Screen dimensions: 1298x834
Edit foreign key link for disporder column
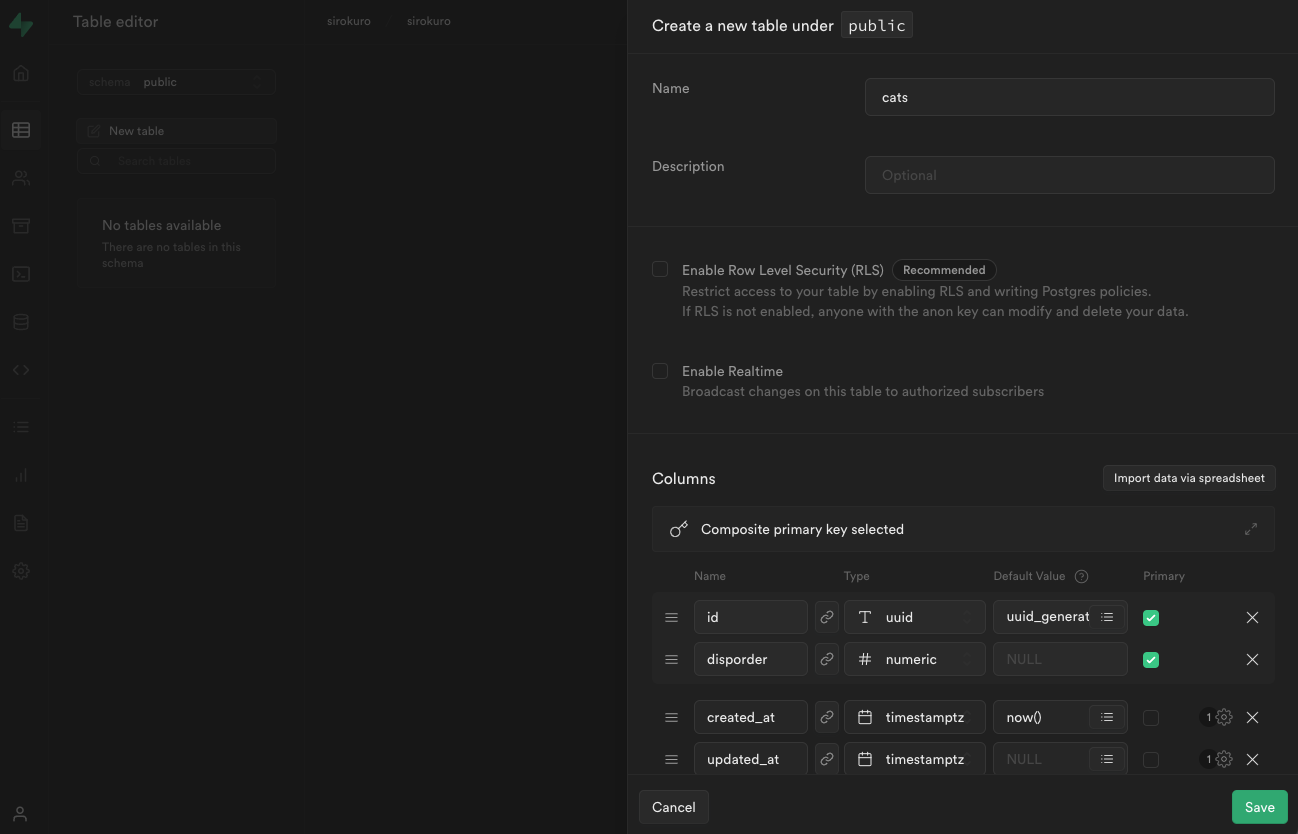(x=827, y=659)
